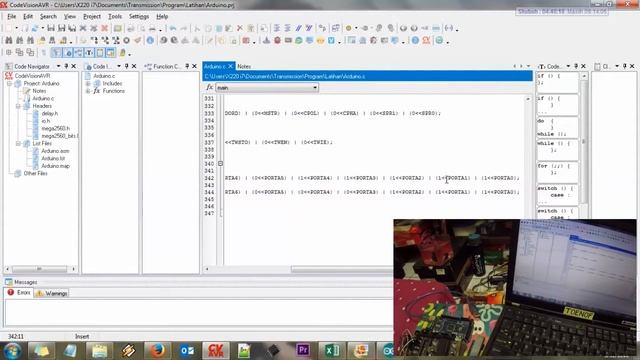Image resolution: width=640 pixels, height=360 pixels.
Task: Close the Function Call Tree panel
Action: click(195, 66)
